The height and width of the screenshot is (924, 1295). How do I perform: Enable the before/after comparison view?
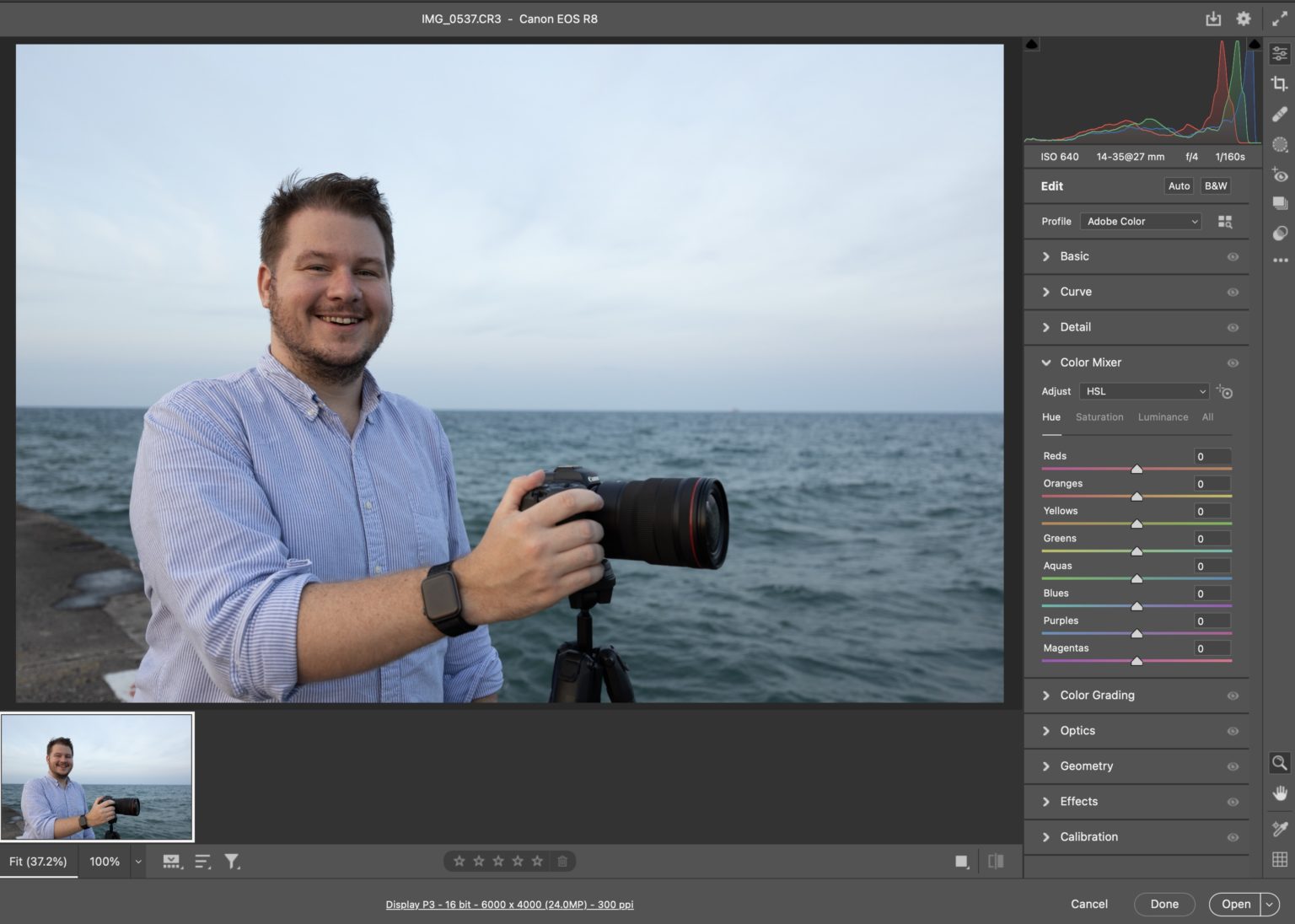pyautogui.click(x=995, y=861)
